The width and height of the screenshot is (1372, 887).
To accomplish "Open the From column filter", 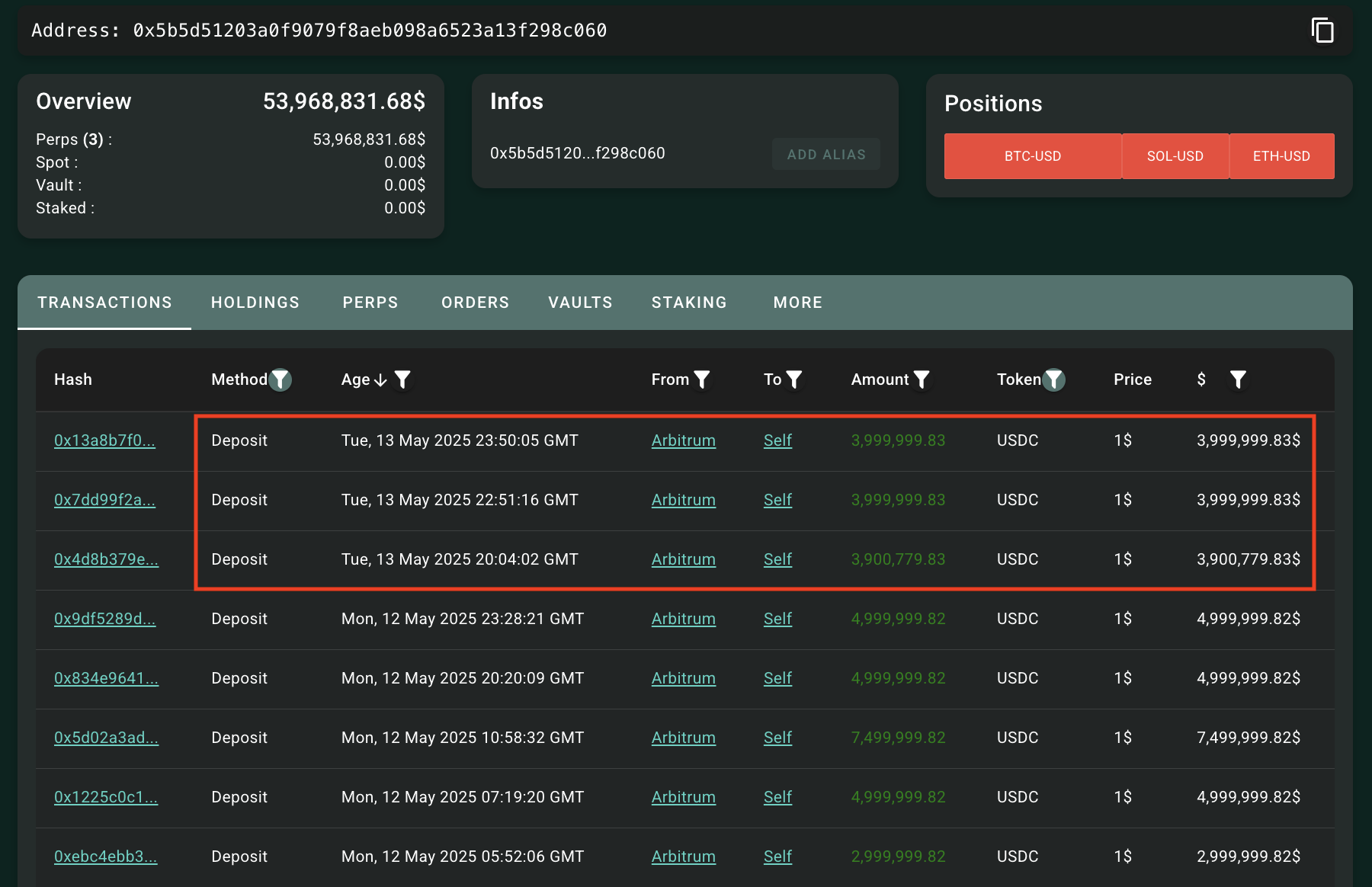I will click(x=702, y=379).
